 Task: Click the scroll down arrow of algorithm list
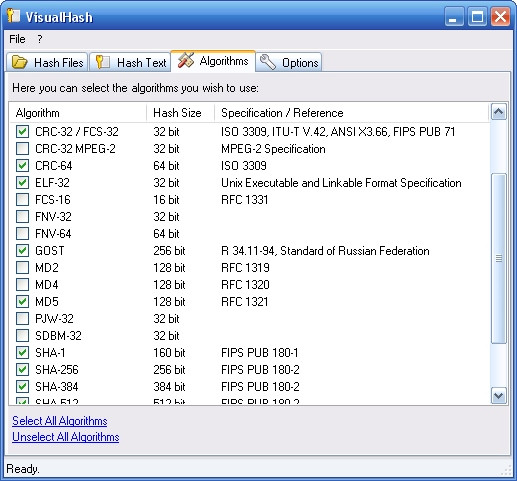coord(499,396)
